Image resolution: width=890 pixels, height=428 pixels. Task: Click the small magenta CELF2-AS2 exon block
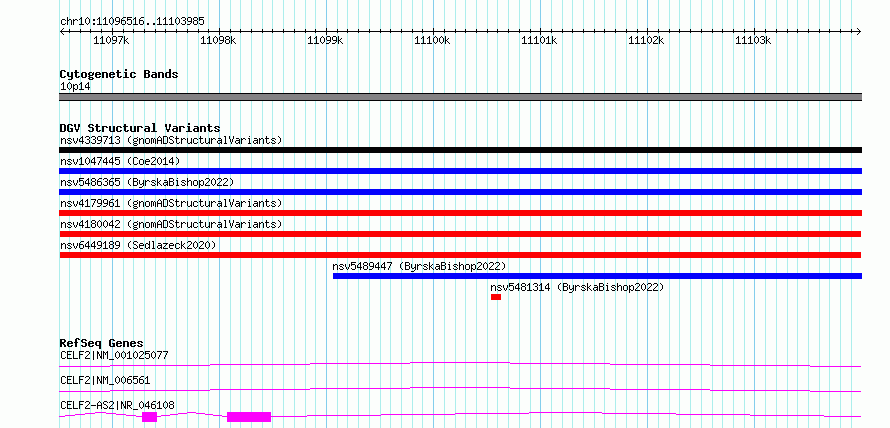(x=149, y=417)
